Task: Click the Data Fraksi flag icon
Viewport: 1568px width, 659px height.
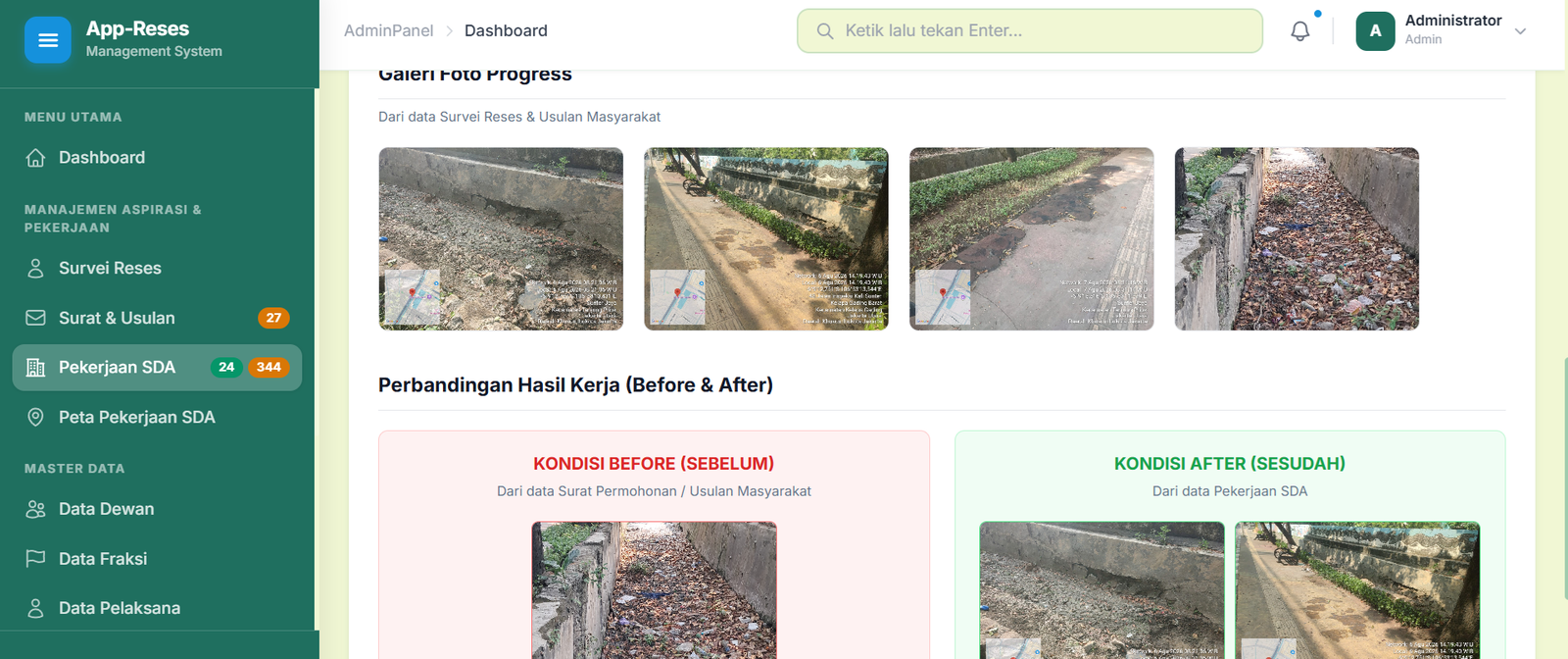Action: 35,559
